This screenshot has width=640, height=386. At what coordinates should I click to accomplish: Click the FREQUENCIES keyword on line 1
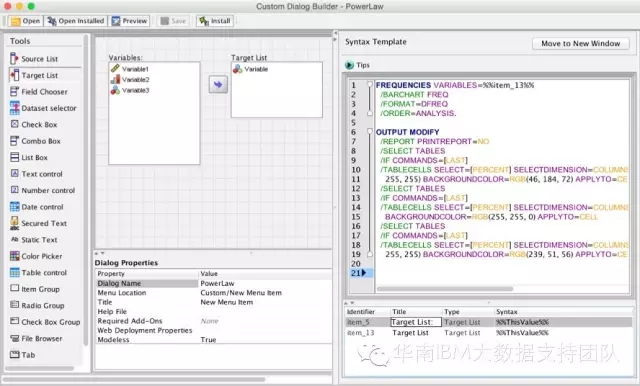(403, 85)
